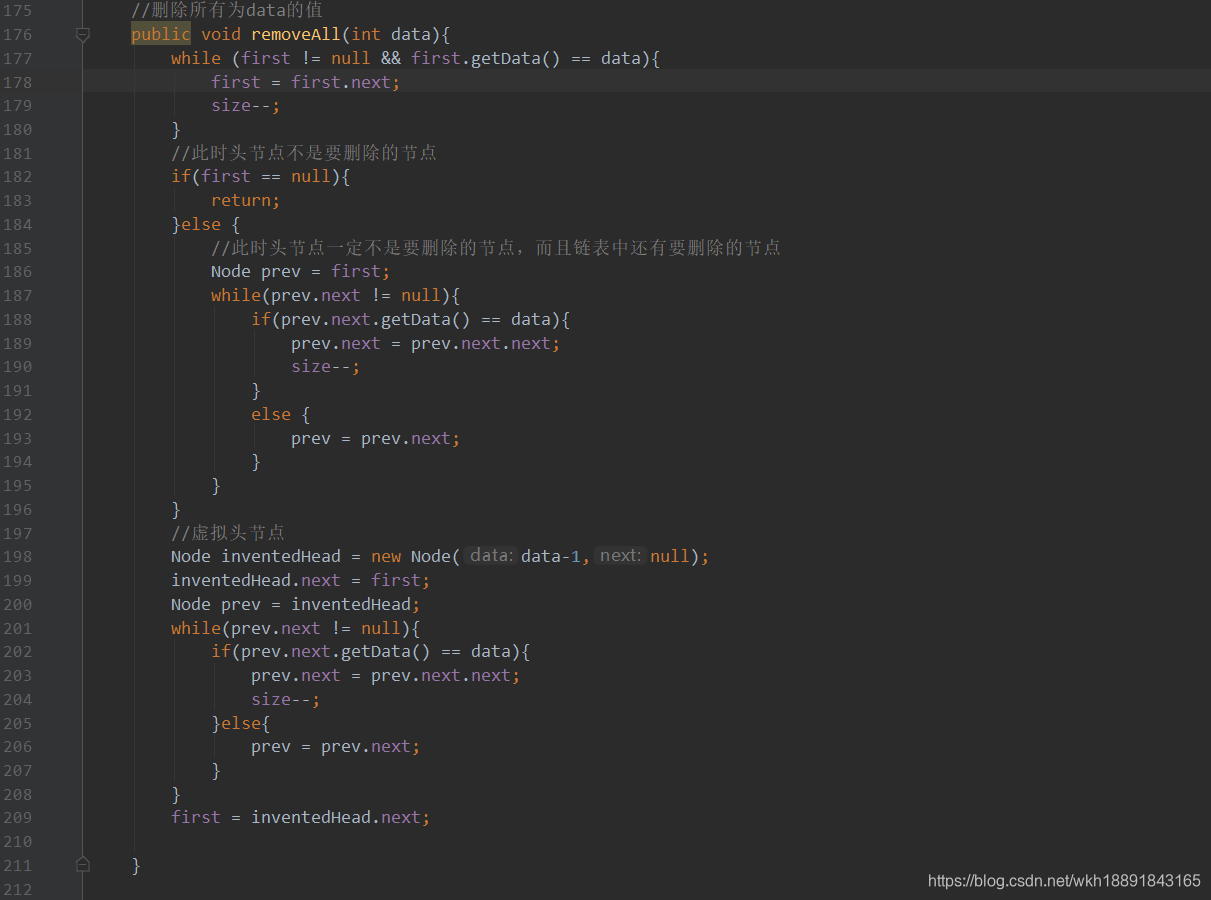Click gutter line number 187

click(17, 295)
